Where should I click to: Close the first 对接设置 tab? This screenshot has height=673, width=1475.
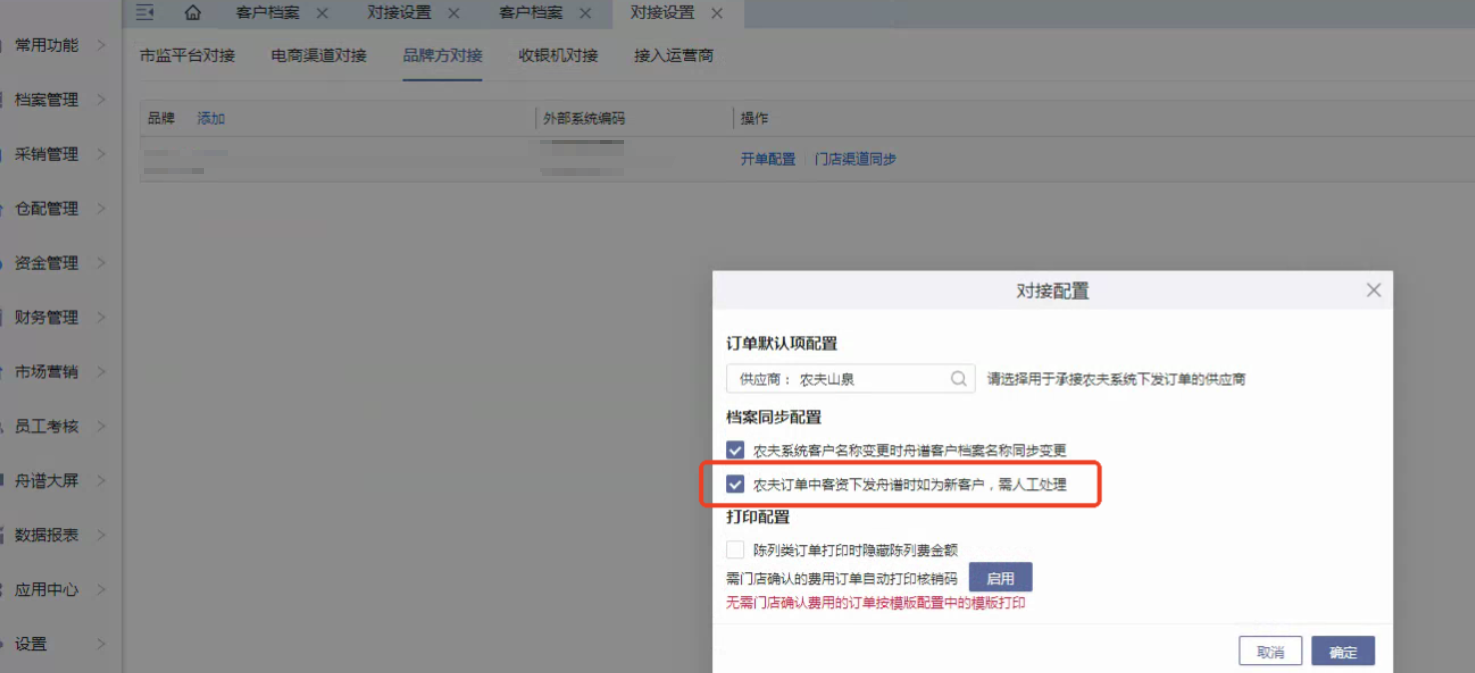pos(453,13)
